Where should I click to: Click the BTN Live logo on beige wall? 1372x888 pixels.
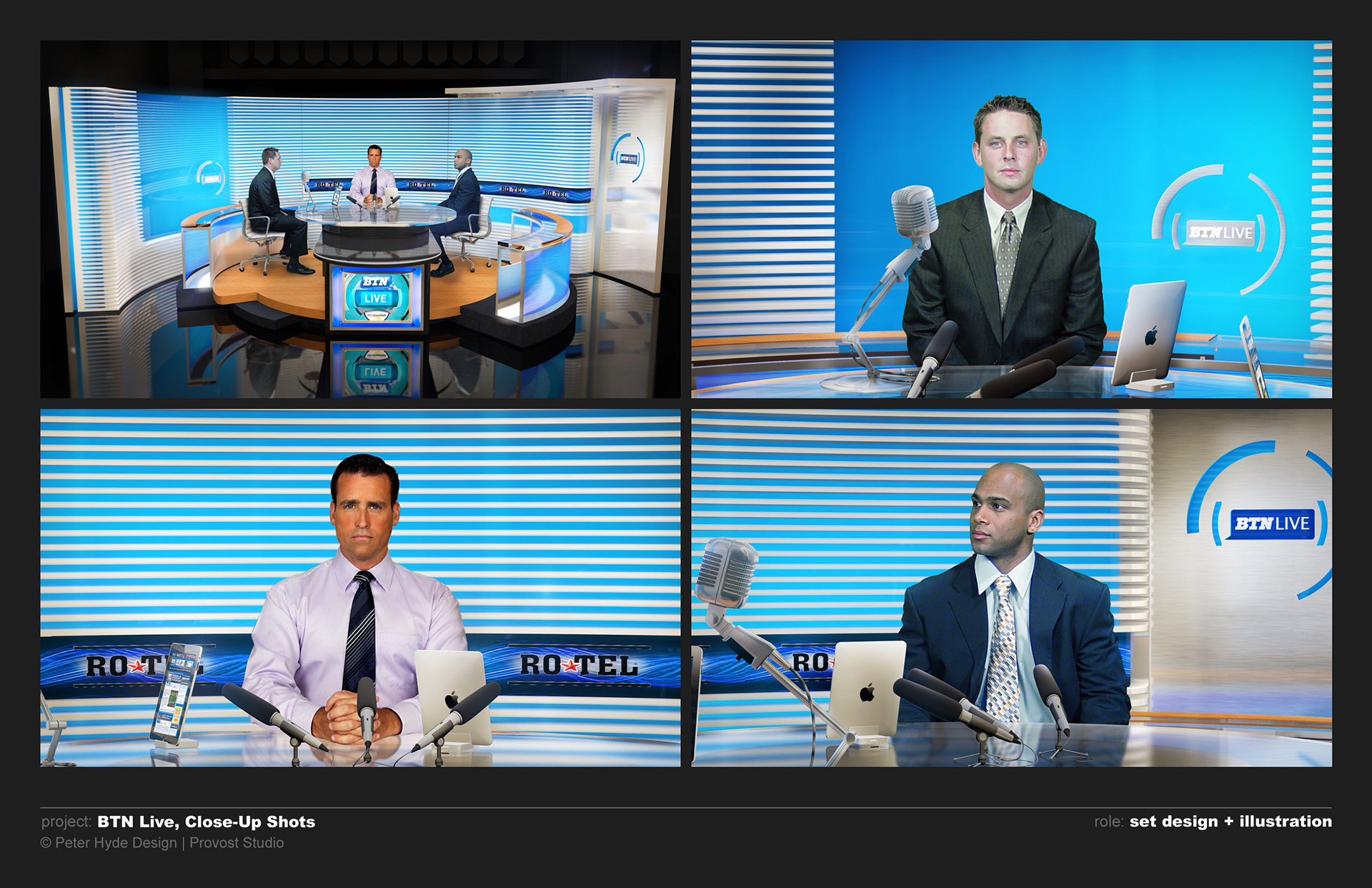pyautogui.click(x=1272, y=523)
